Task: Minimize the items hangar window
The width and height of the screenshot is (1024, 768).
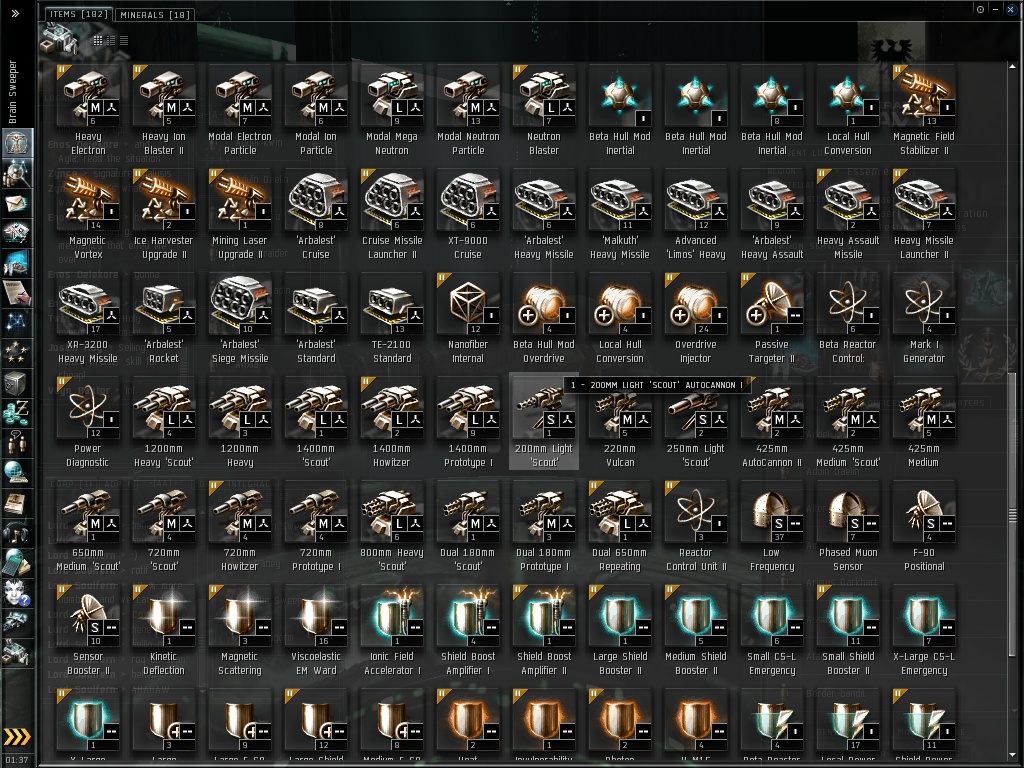Action: tap(995, 9)
